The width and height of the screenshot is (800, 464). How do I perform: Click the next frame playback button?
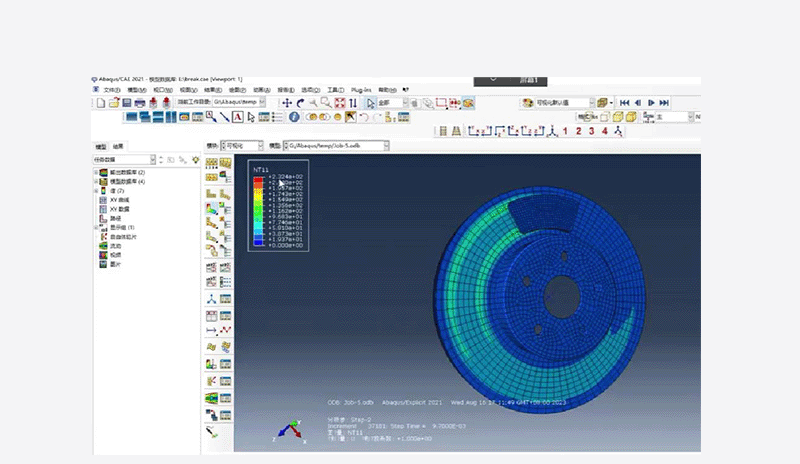pos(650,102)
